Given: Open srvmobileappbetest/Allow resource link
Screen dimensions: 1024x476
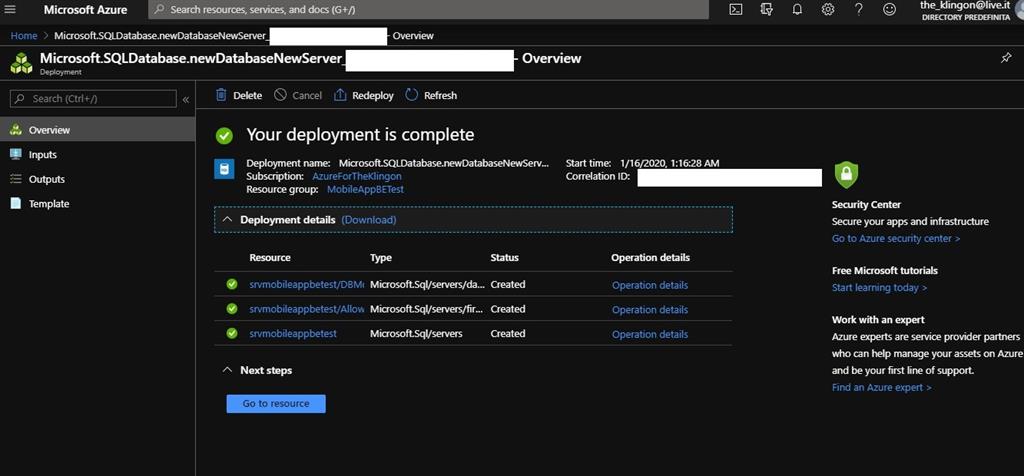Looking at the screenshot, I should tap(307, 309).
